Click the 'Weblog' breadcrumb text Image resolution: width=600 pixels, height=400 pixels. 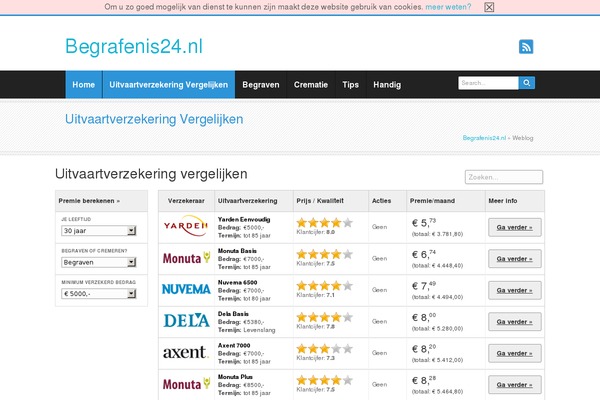523,138
